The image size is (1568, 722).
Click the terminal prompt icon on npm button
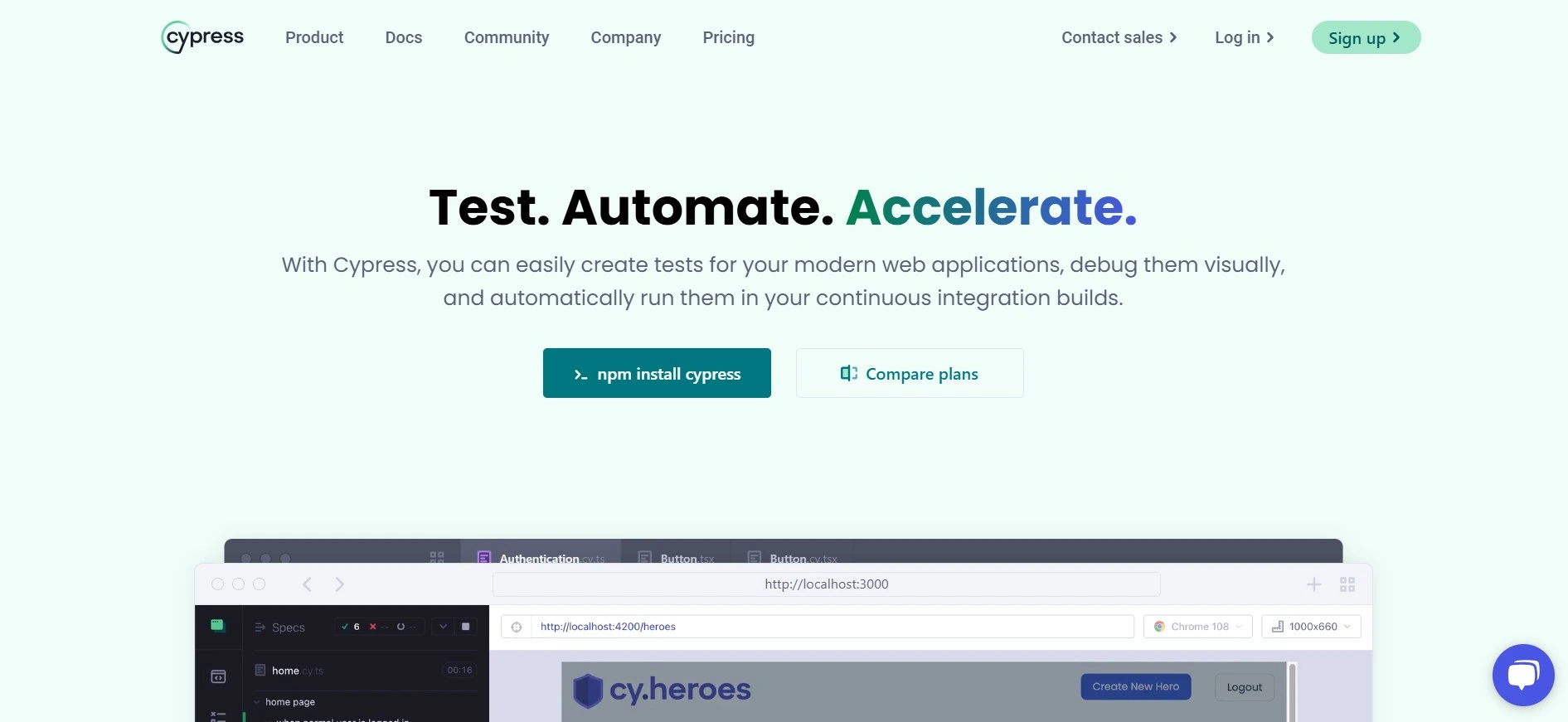click(581, 375)
